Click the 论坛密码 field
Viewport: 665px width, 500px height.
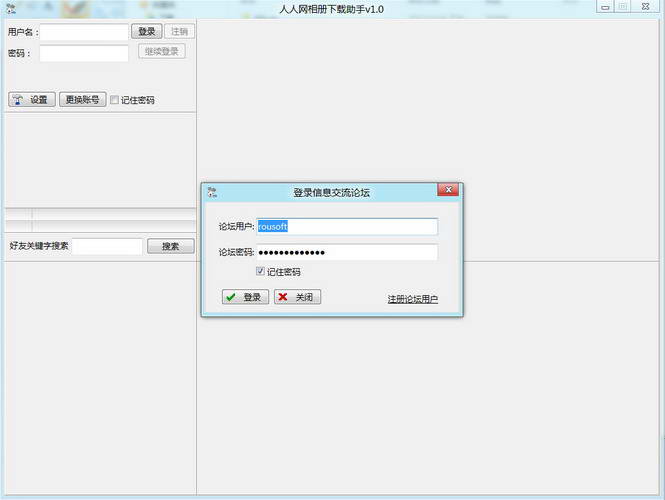(347, 252)
